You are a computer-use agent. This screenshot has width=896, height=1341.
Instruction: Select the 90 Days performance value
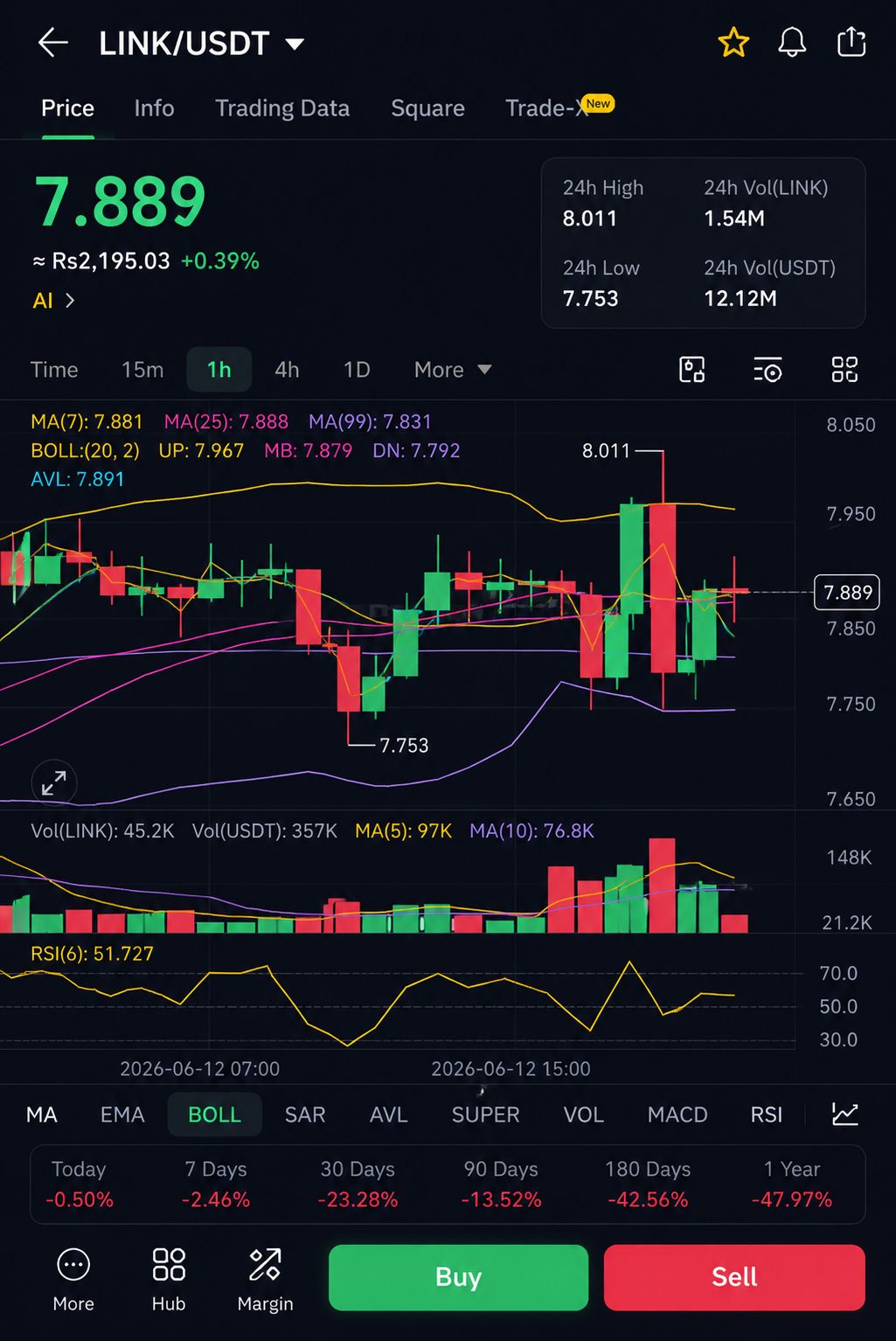501,1199
